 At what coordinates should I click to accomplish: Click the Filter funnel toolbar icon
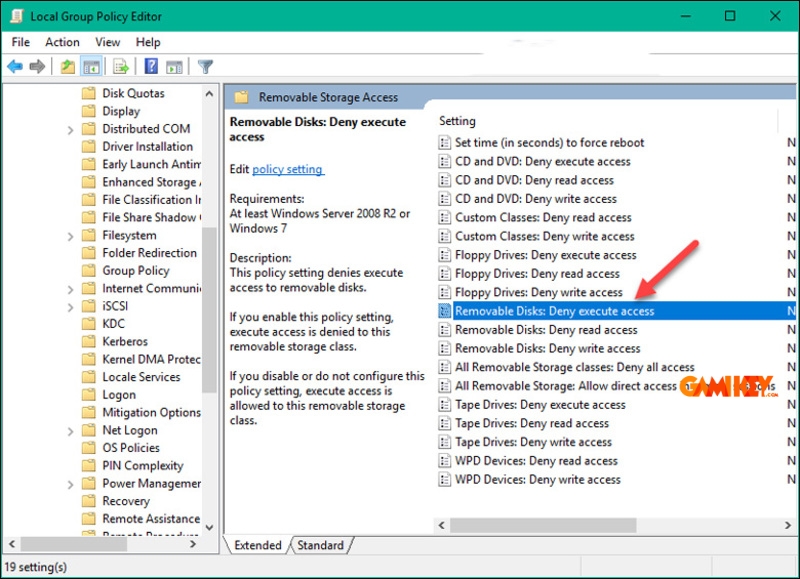point(205,66)
